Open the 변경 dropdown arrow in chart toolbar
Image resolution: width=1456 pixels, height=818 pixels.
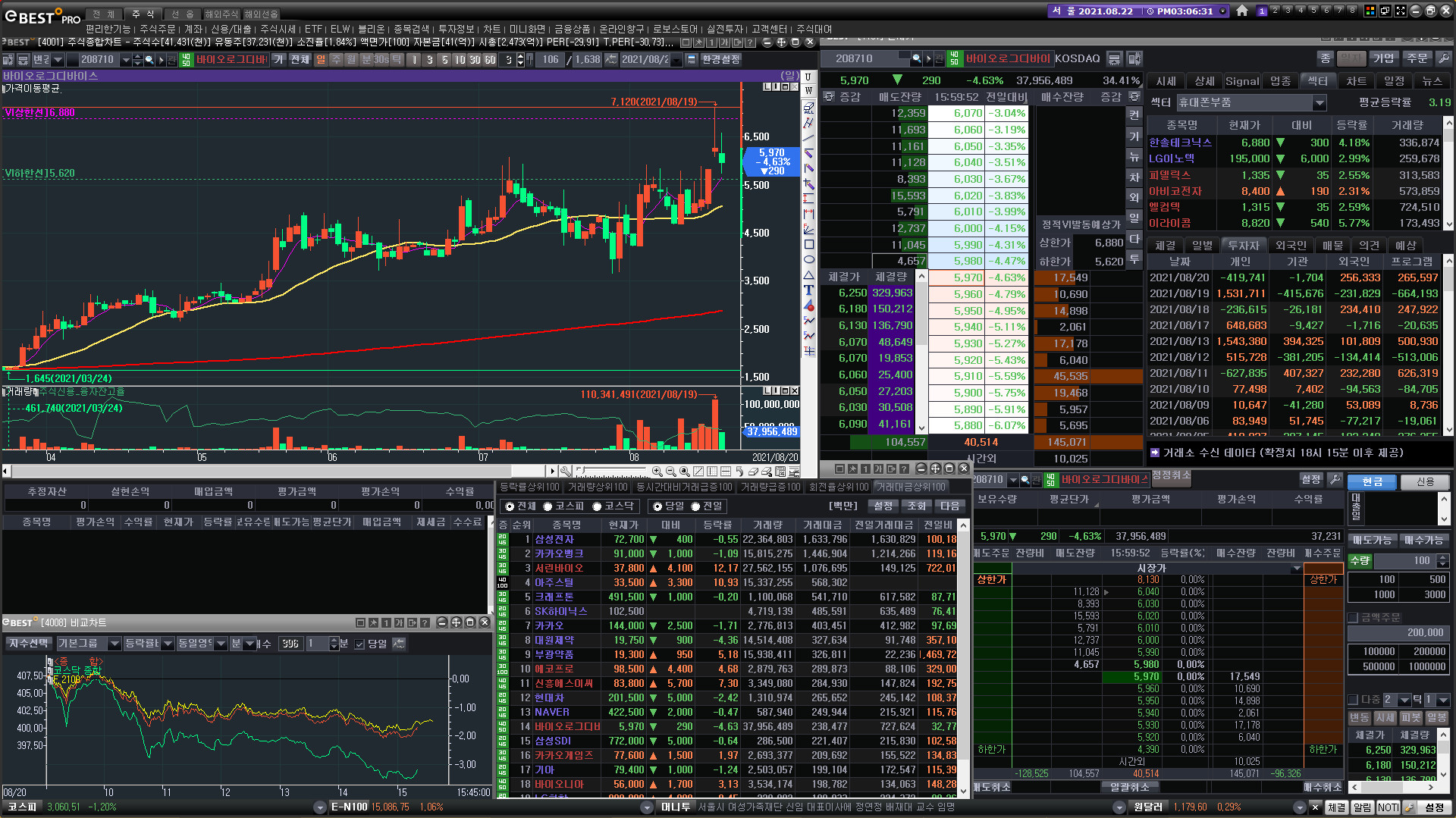[57, 59]
